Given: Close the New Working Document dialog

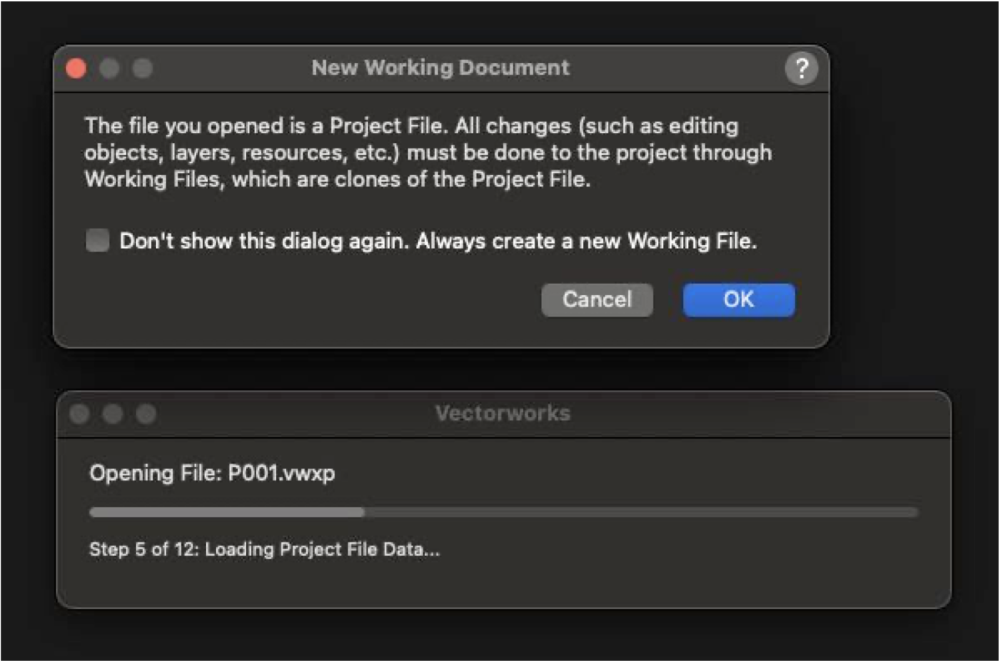Looking at the screenshot, I should click(77, 68).
